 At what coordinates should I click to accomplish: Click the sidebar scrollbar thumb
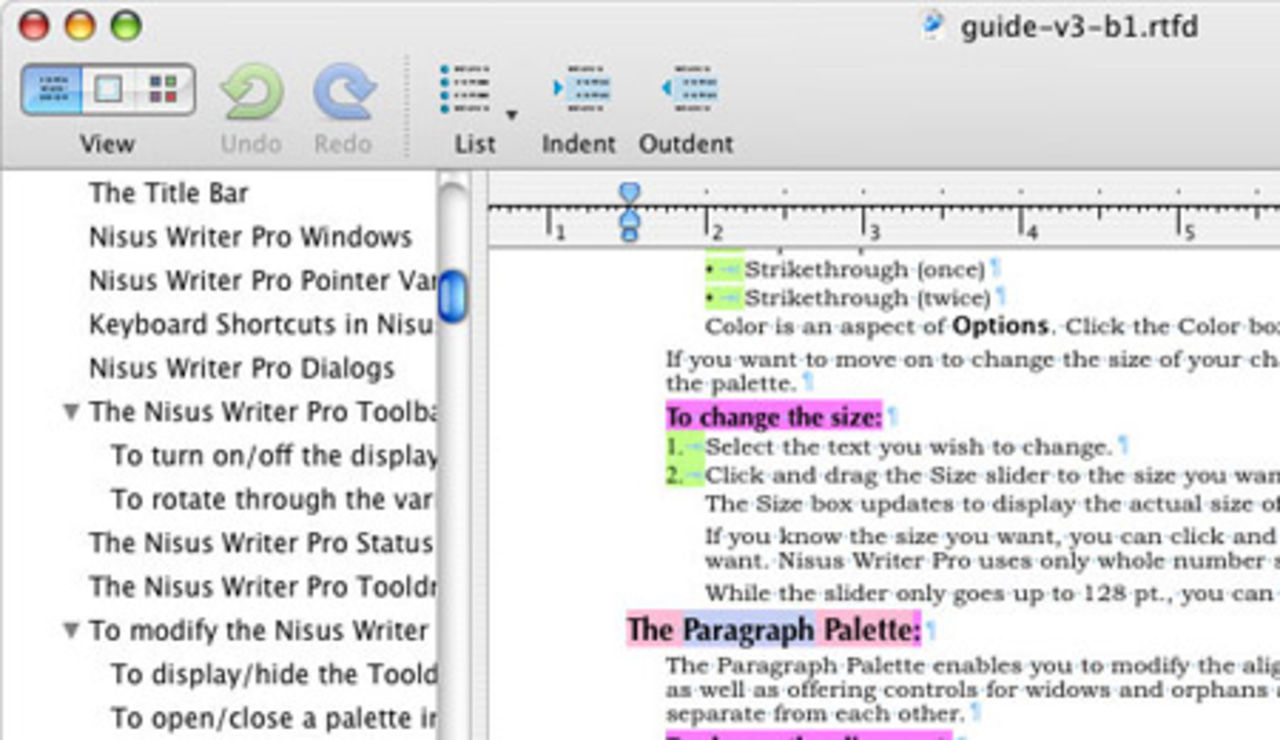pos(453,291)
